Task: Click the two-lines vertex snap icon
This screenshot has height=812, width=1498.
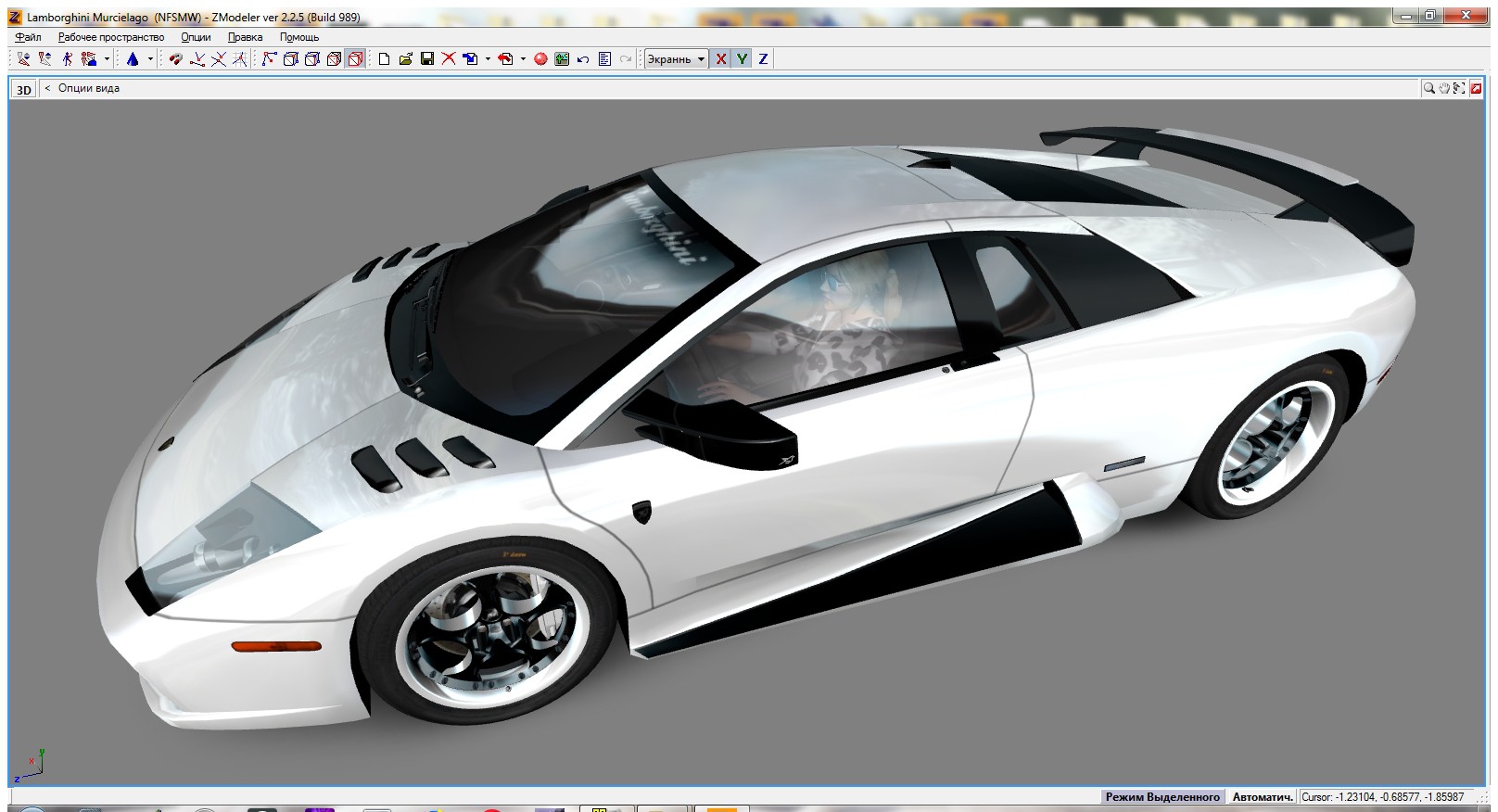Action: [x=197, y=58]
